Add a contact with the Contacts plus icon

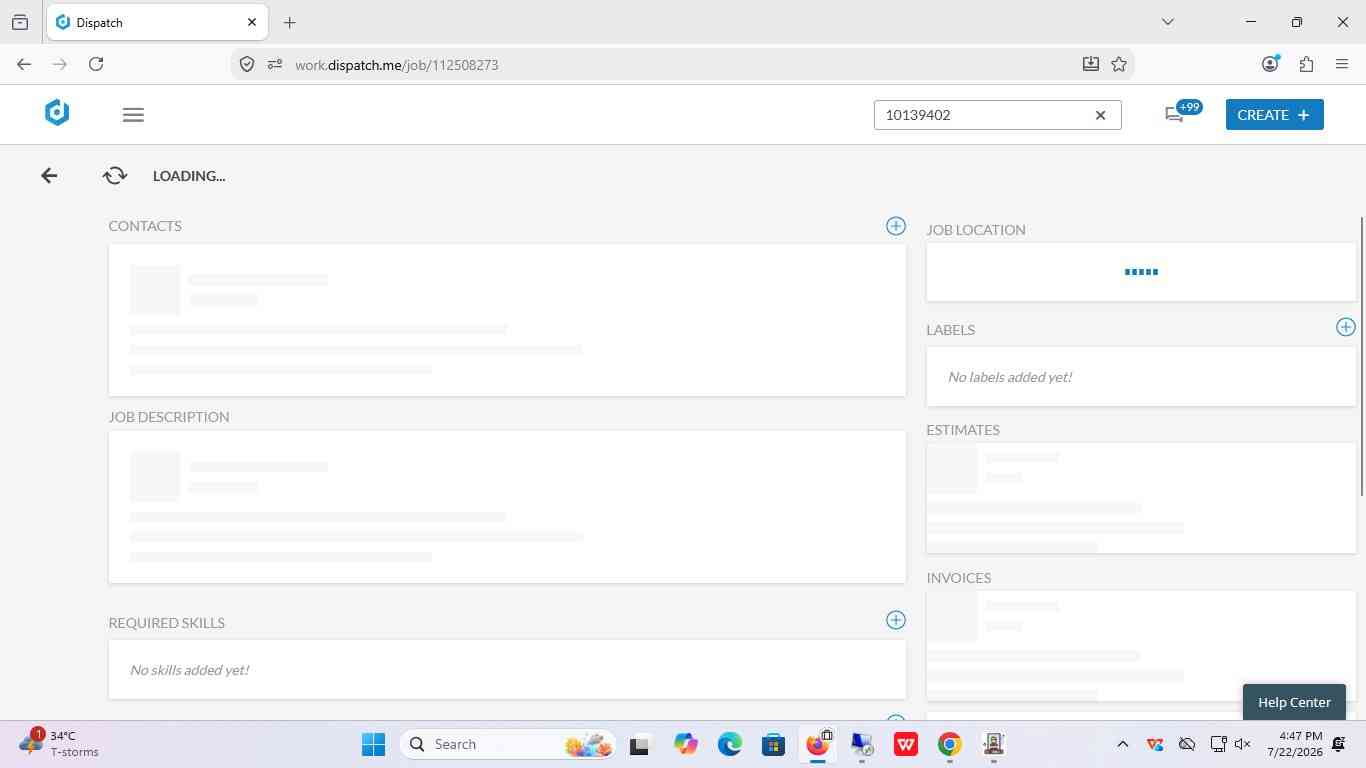pyautogui.click(x=896, y=226)
